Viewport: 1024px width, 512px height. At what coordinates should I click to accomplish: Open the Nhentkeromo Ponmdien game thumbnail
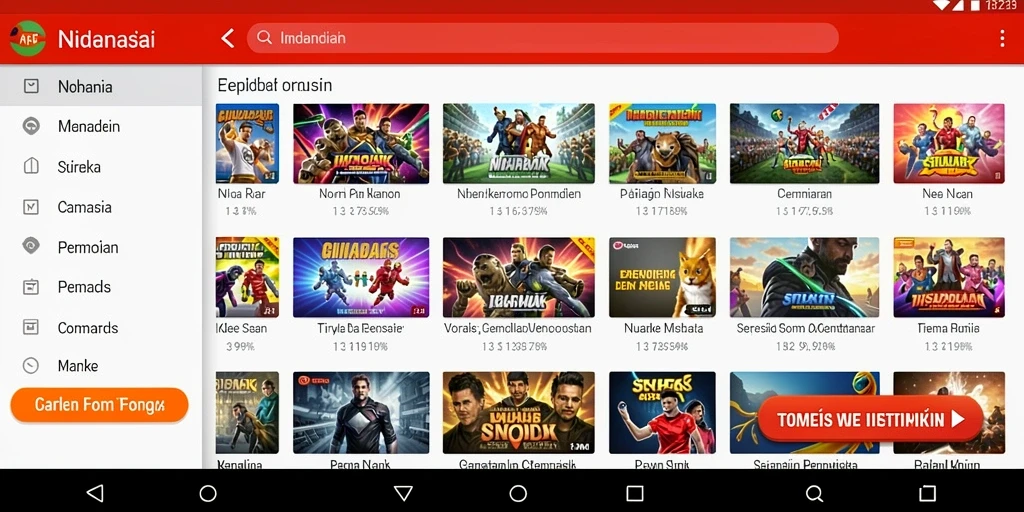pos(519,143)
